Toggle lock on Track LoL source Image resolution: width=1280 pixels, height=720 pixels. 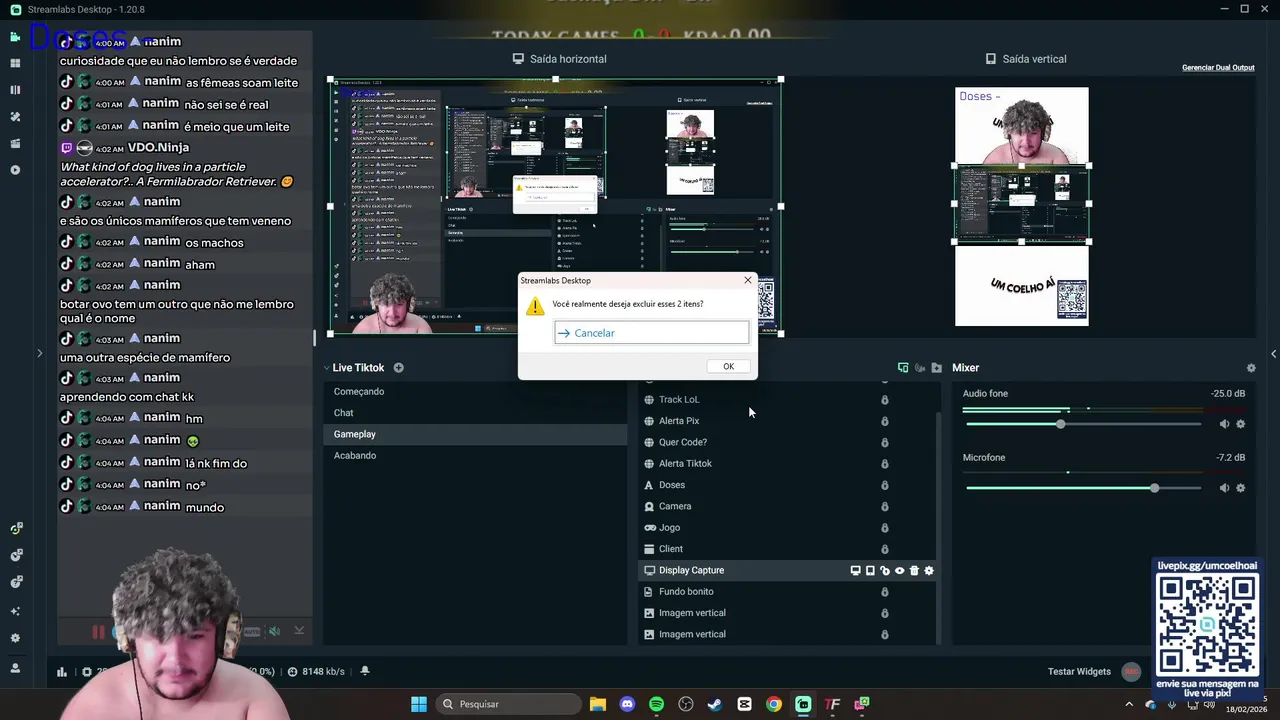click(884, 400)
